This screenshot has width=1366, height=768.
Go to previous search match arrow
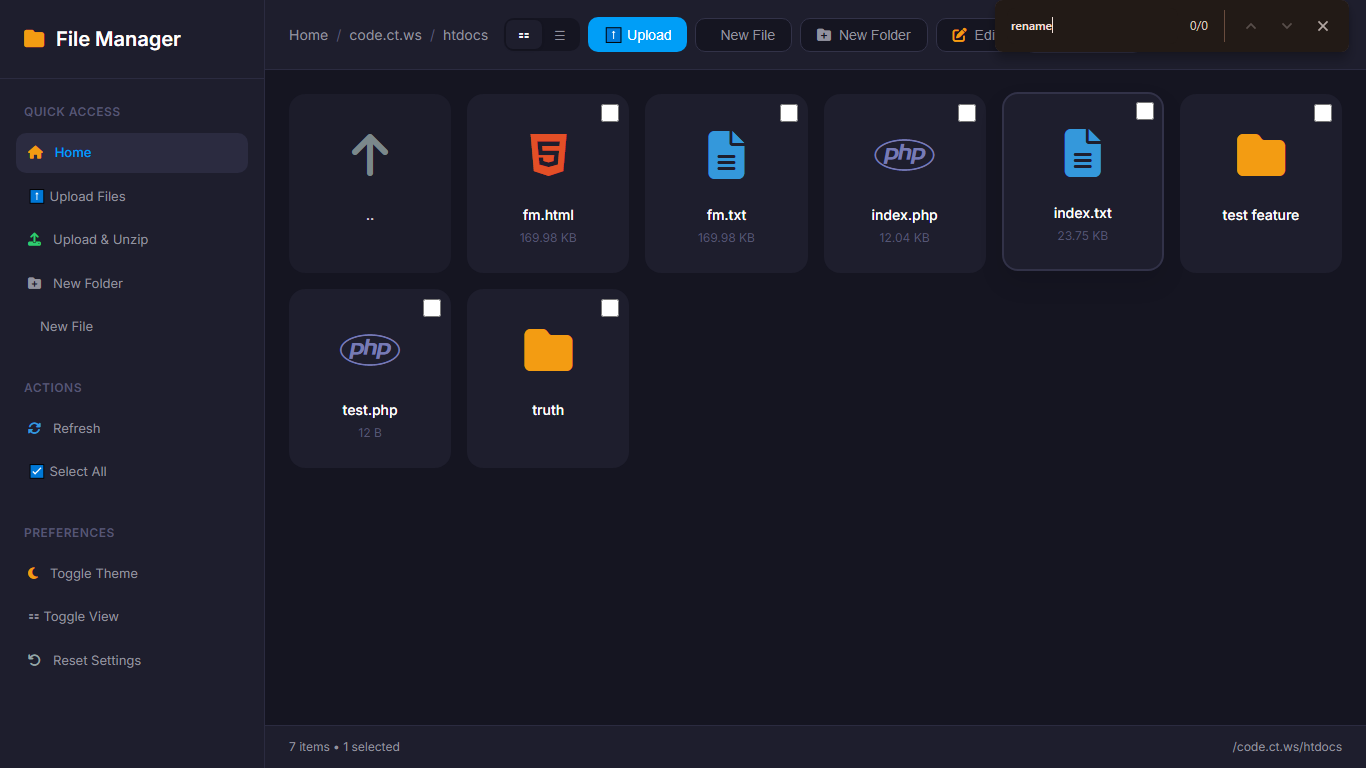(1250, 26)
